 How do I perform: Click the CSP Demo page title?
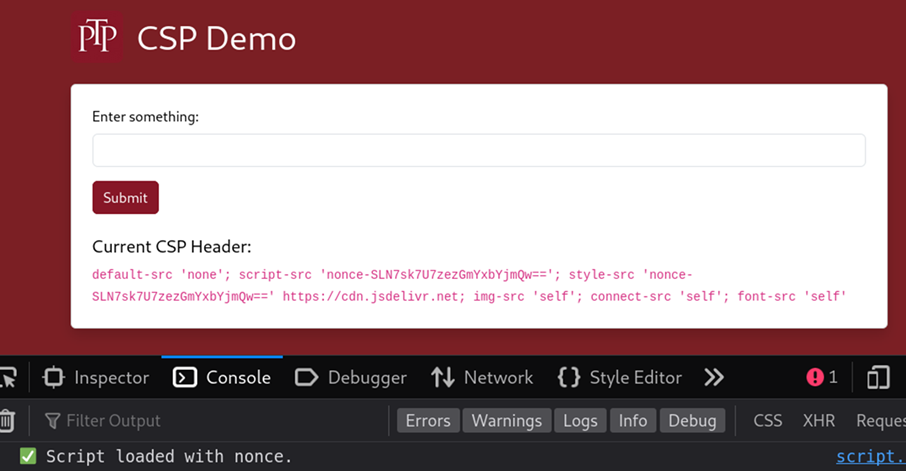pos(216,39)
